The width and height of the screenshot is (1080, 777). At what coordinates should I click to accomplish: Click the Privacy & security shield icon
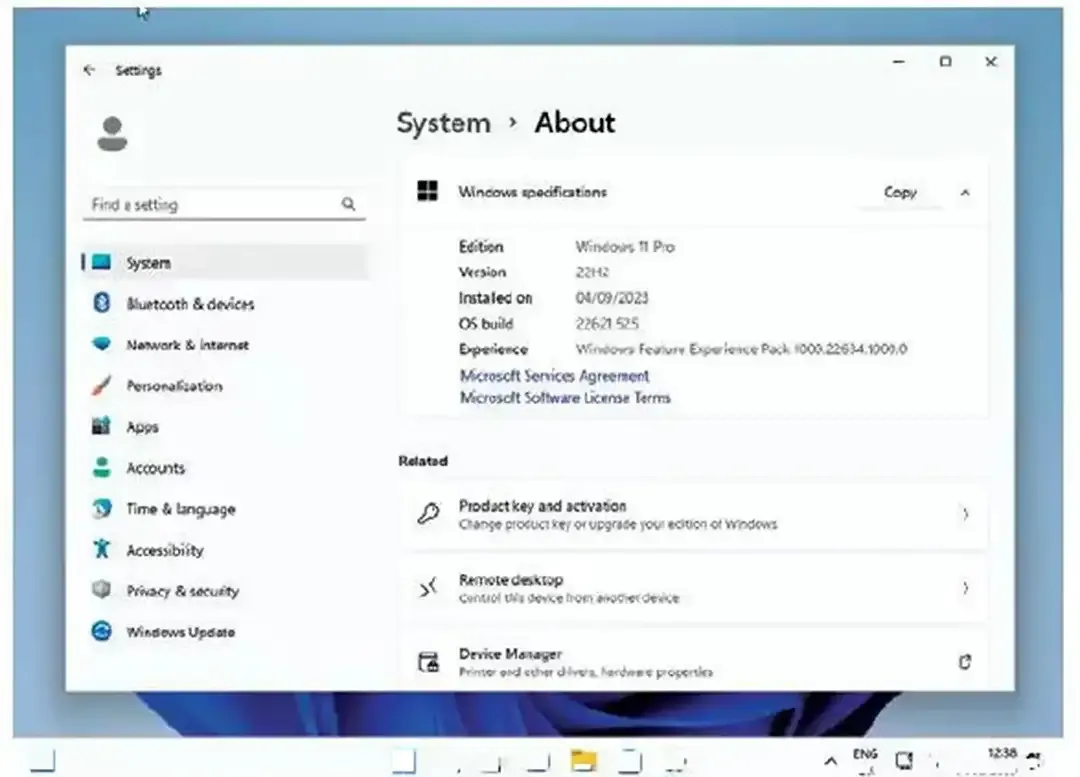coord(101,590)
